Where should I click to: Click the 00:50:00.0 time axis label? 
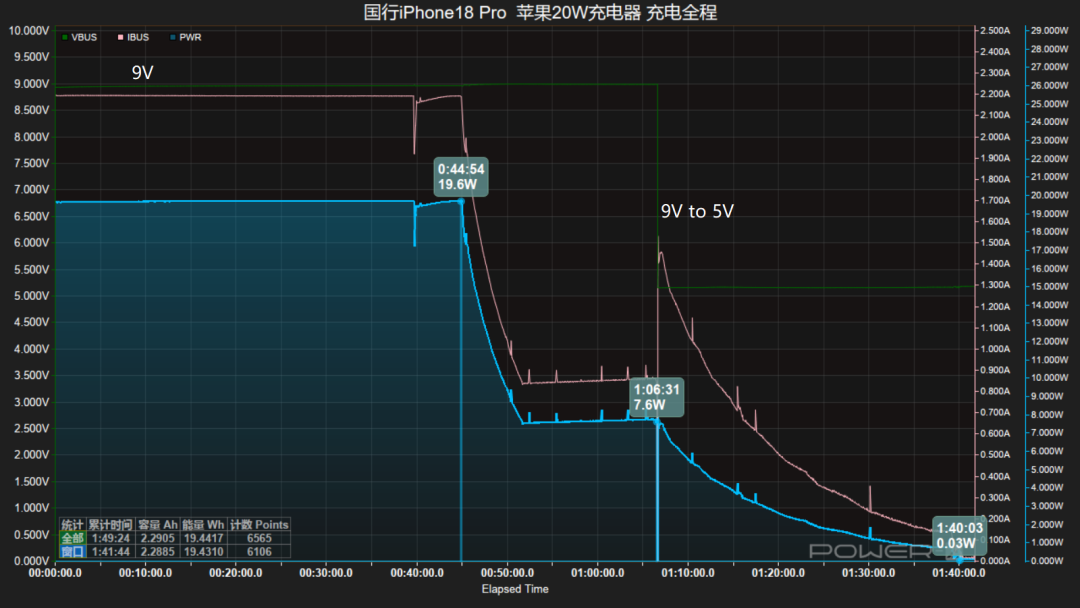coord(507,573)
